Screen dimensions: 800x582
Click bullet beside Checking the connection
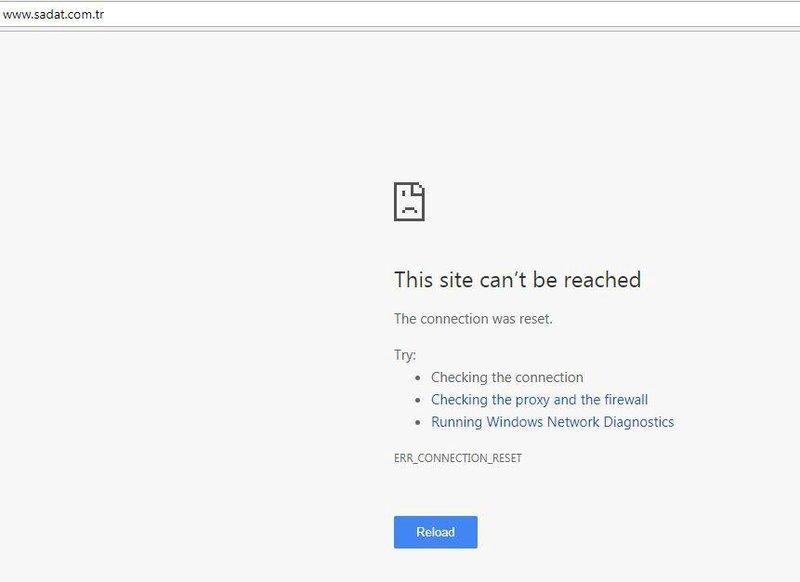[418, 378]
